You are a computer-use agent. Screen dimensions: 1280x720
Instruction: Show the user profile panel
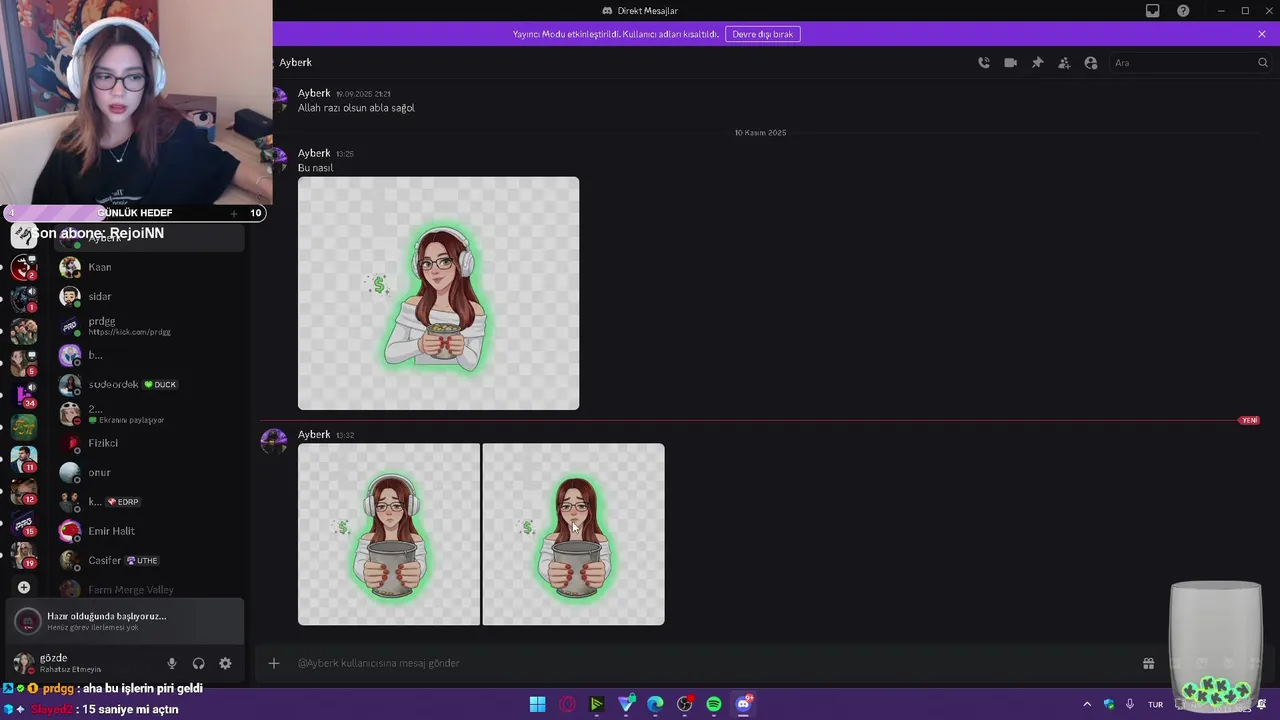tap(1091, 63)
